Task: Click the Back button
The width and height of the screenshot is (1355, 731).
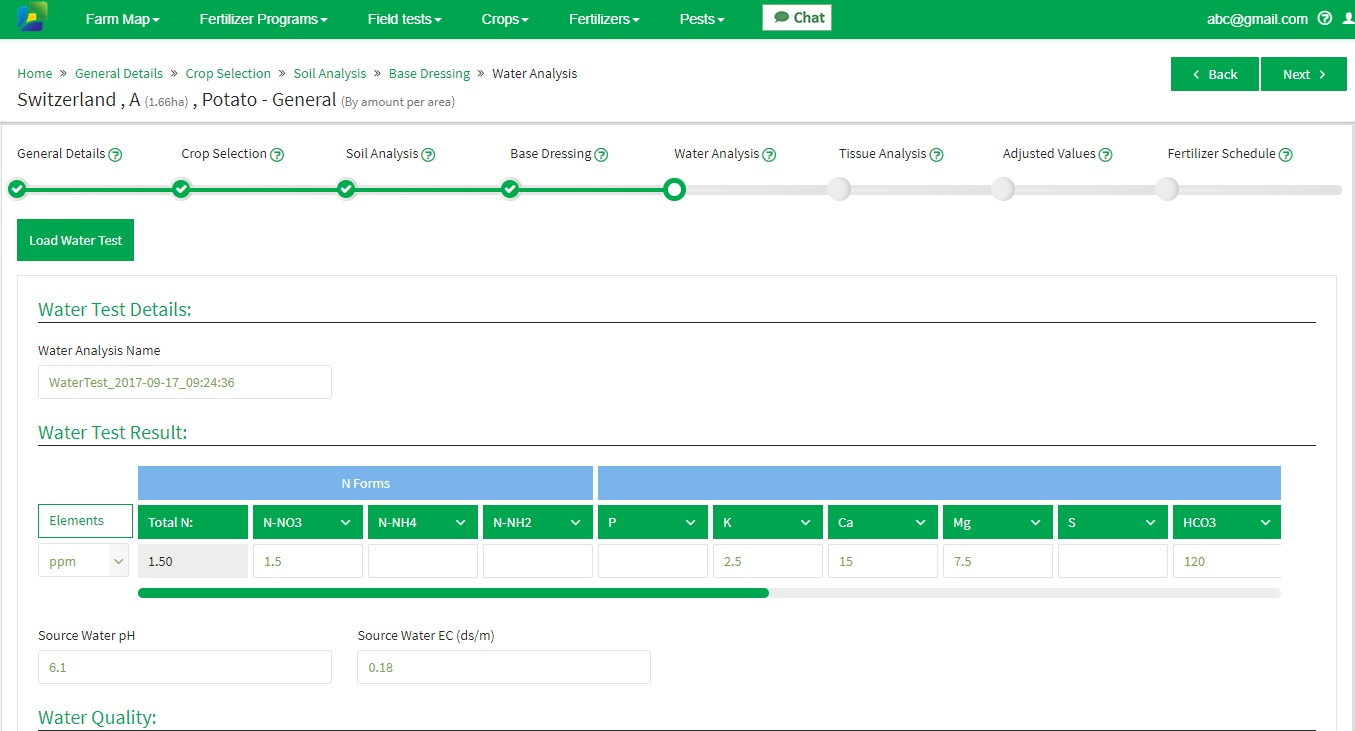Action: tap(1215, 74)
